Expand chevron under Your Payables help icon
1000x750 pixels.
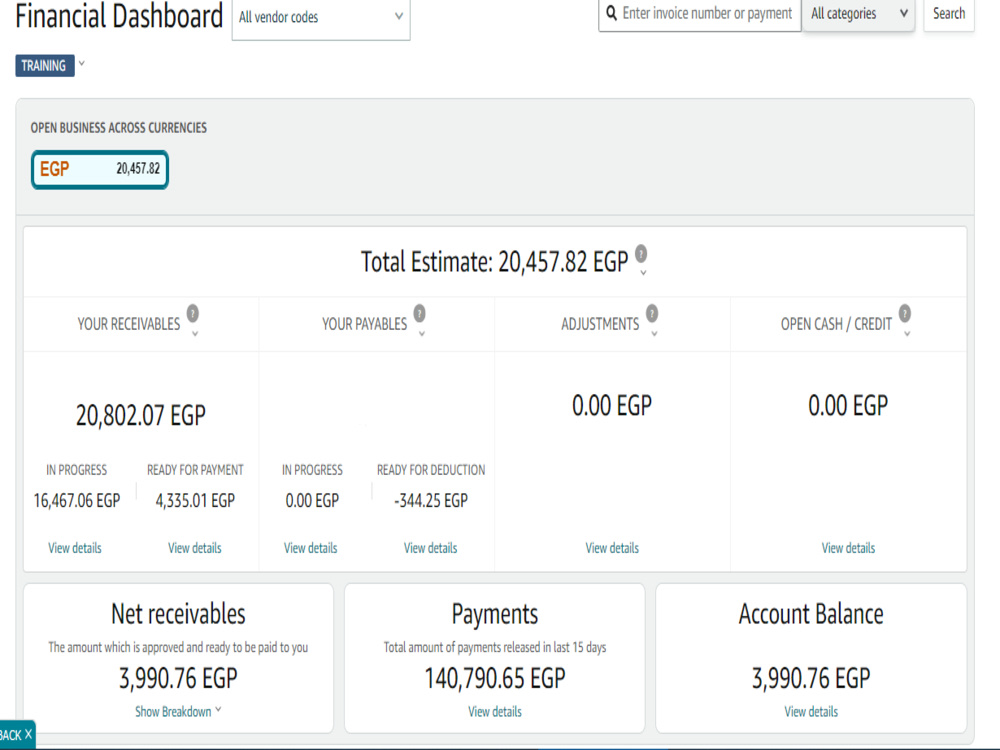point(422,334)
